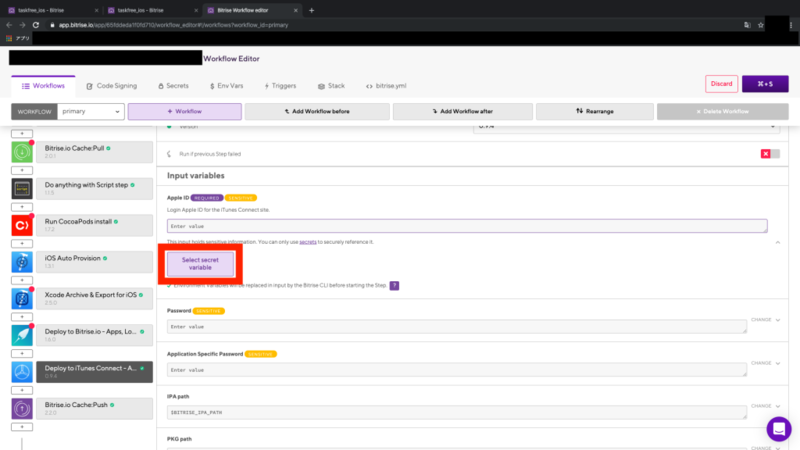Viewport: 800px width, 450px height.
Task: Open the Bitrise.io Cache:Pull step icon
Action: click(22, 152)
